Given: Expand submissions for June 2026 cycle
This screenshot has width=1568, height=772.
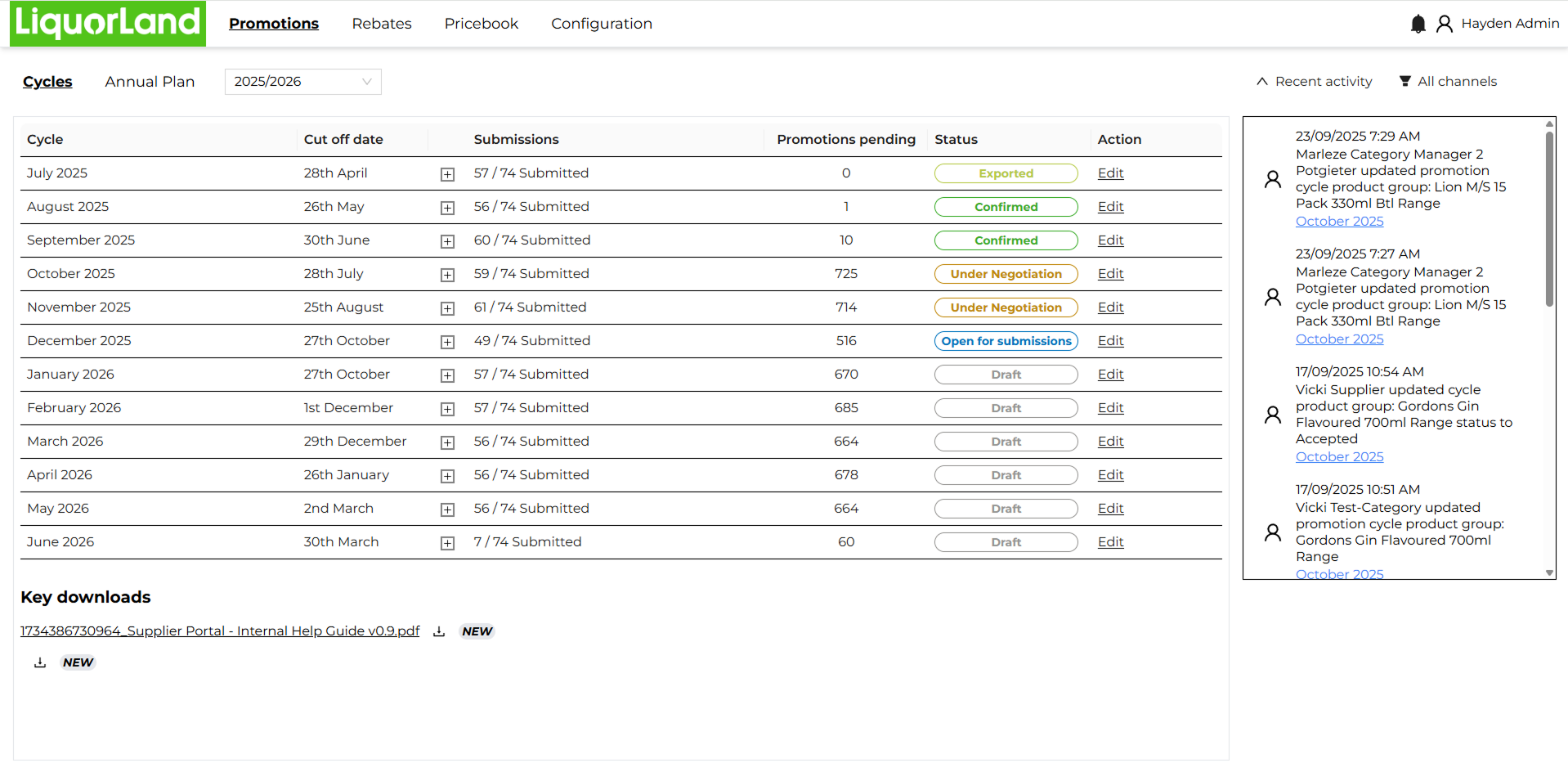Looking at the screenshot, I should (447, 543).
